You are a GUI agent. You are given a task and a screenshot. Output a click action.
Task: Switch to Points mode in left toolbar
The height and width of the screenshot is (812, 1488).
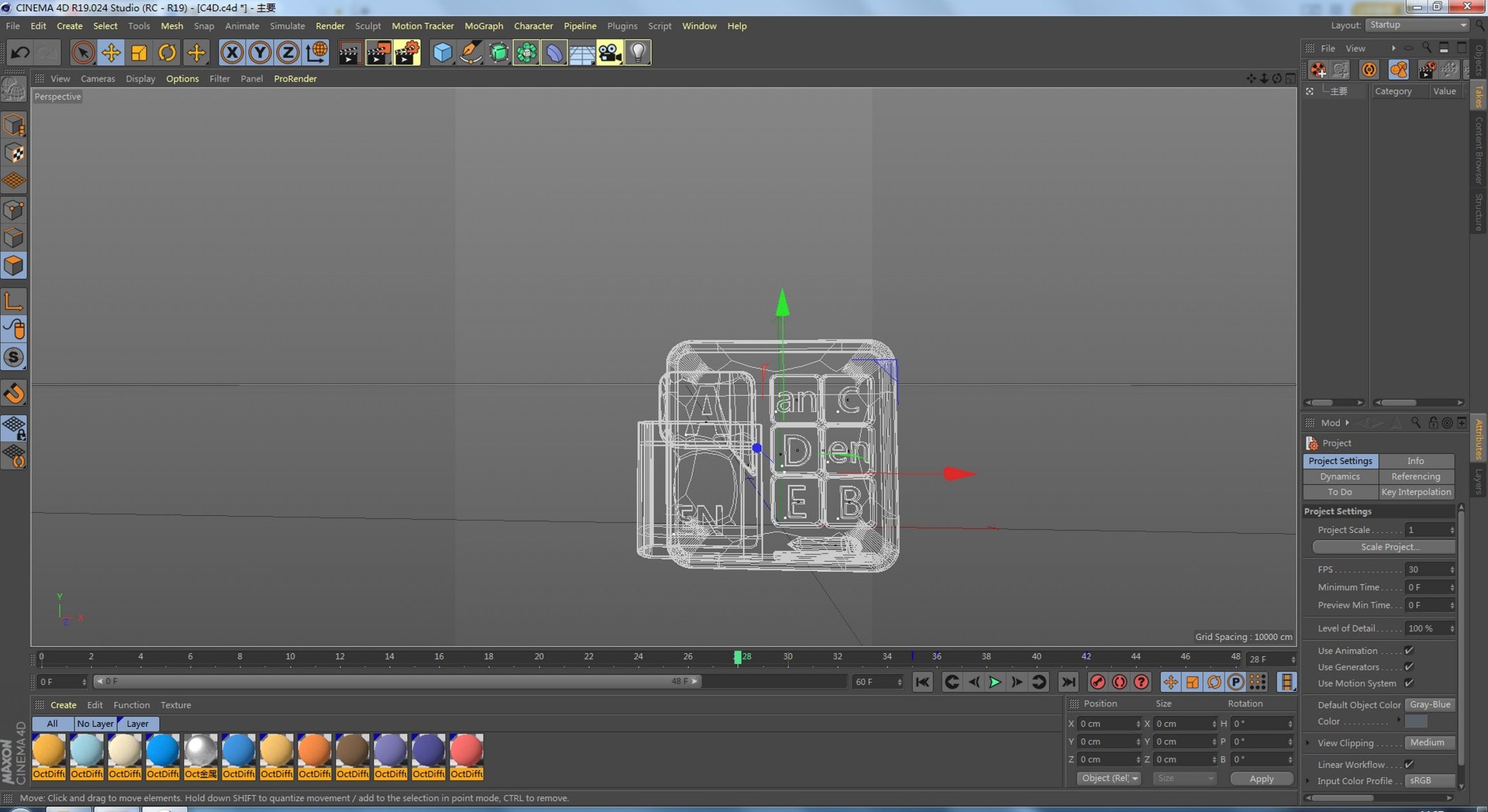(x=14, y=210)
